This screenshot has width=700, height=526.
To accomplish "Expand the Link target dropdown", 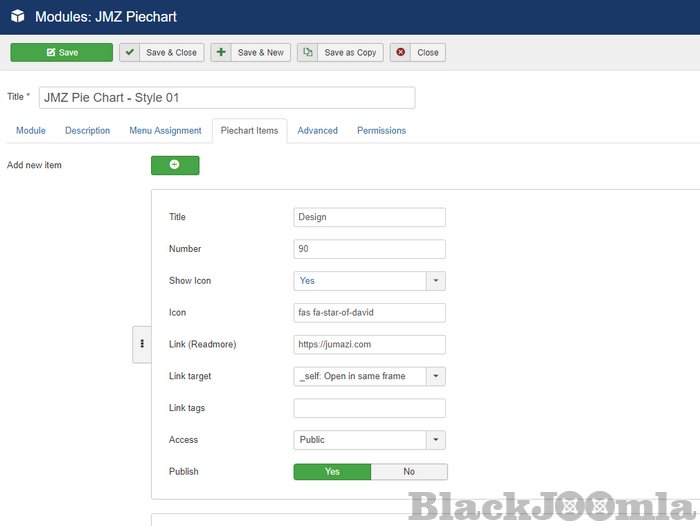I will click(369, 376).
